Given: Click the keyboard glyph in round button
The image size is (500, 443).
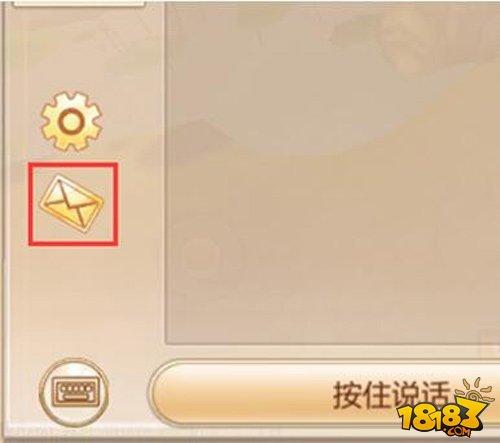Looking at the screenshot, I should pos(74,393).
